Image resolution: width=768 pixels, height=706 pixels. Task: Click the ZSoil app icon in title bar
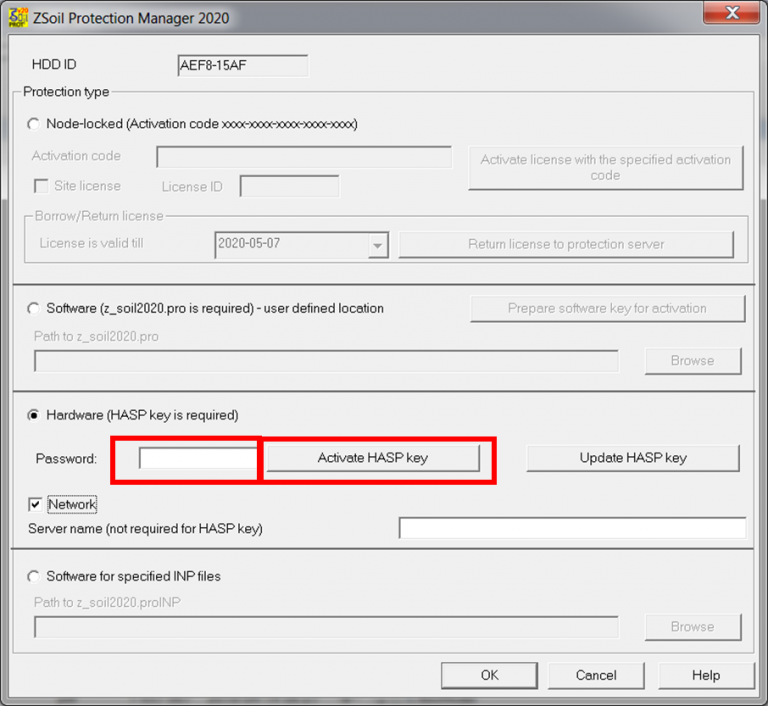click(18, 17)
